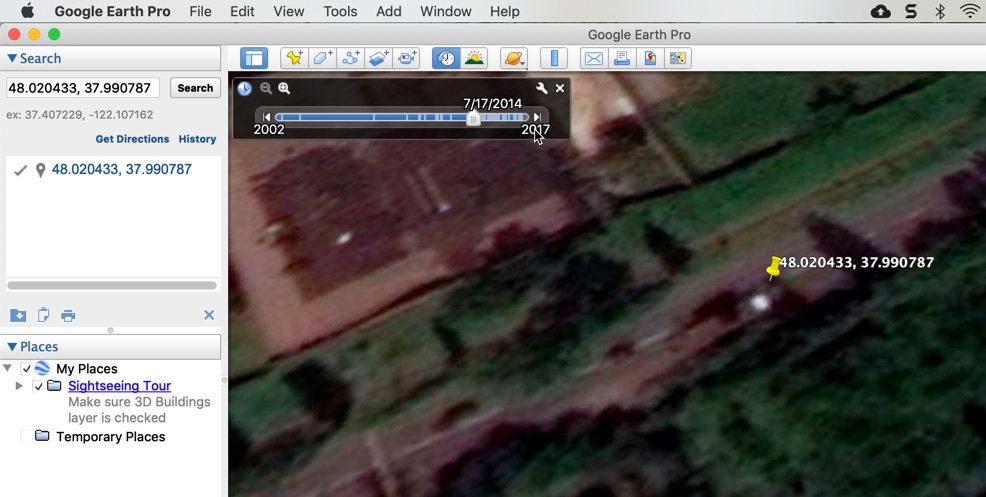Select the My Places tree item
The image size is (986, 497).
(86, 369)
